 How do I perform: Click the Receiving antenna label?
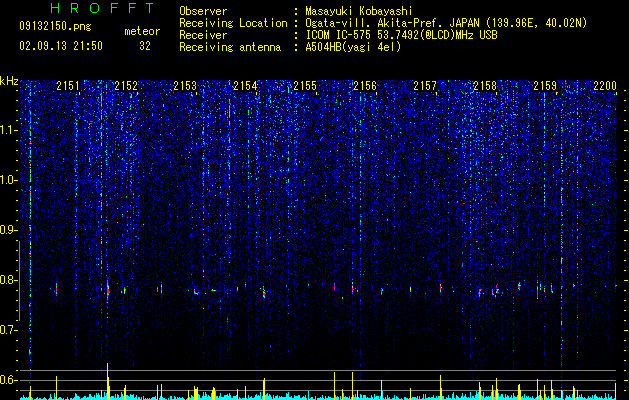click(230, 47)
